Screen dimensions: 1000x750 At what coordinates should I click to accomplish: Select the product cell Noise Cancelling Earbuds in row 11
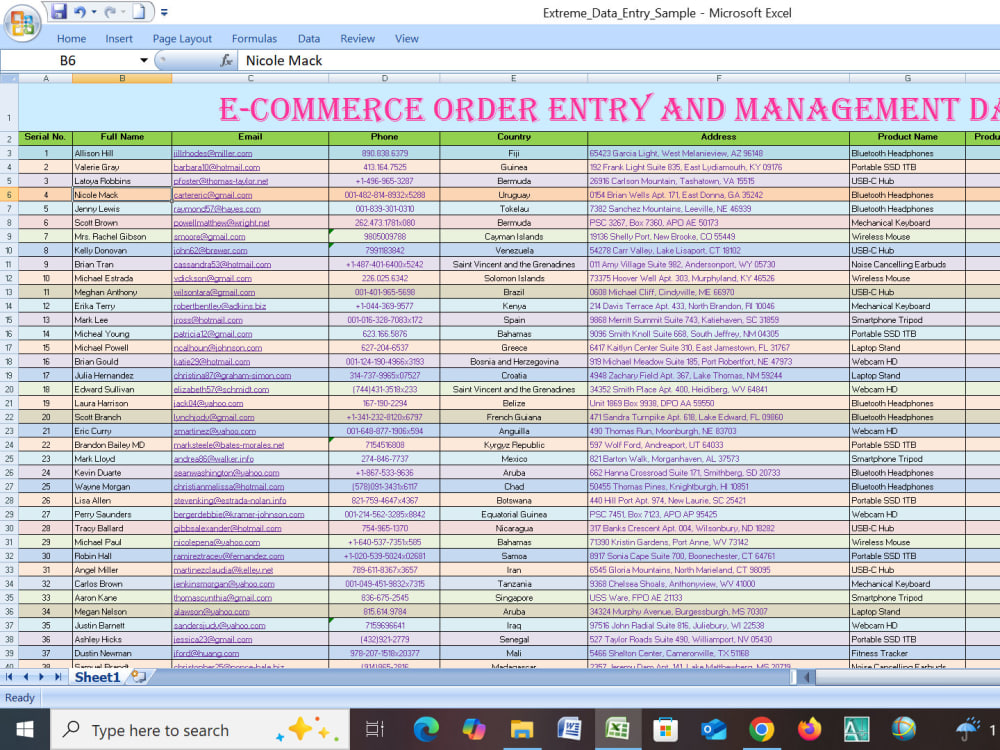(x=907, y=265)
